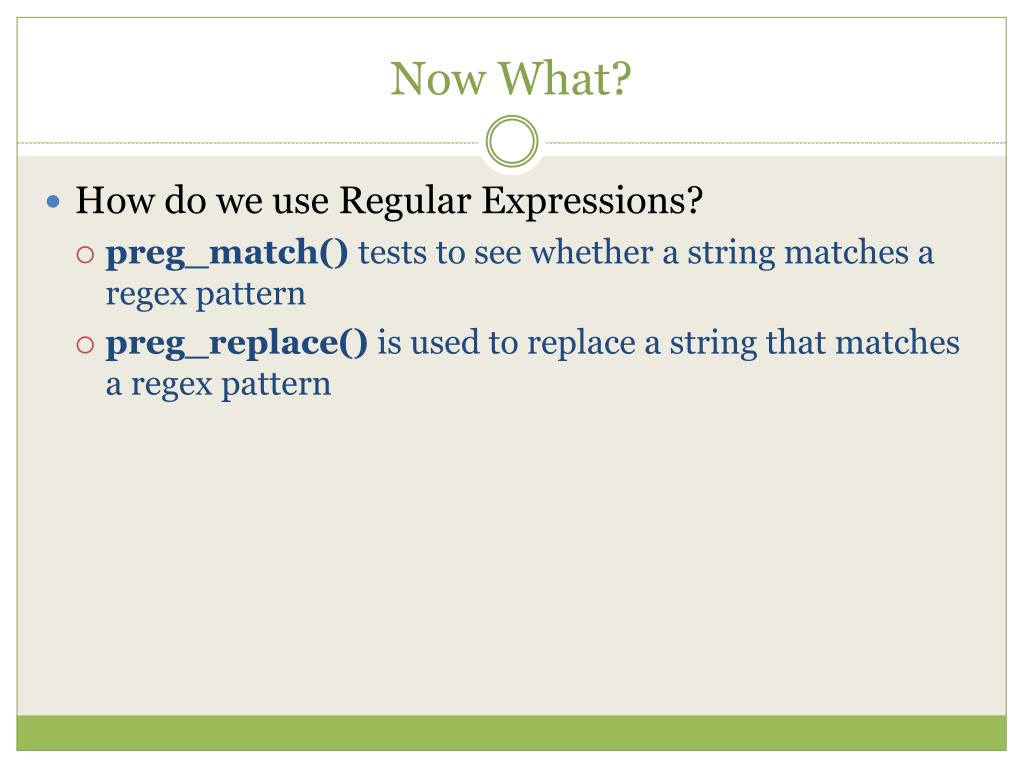Image resolution: width=1024 pixels, height=768 pixels.
Task: Click the words 'regex pattern' under preg_match
Action: 206,295
